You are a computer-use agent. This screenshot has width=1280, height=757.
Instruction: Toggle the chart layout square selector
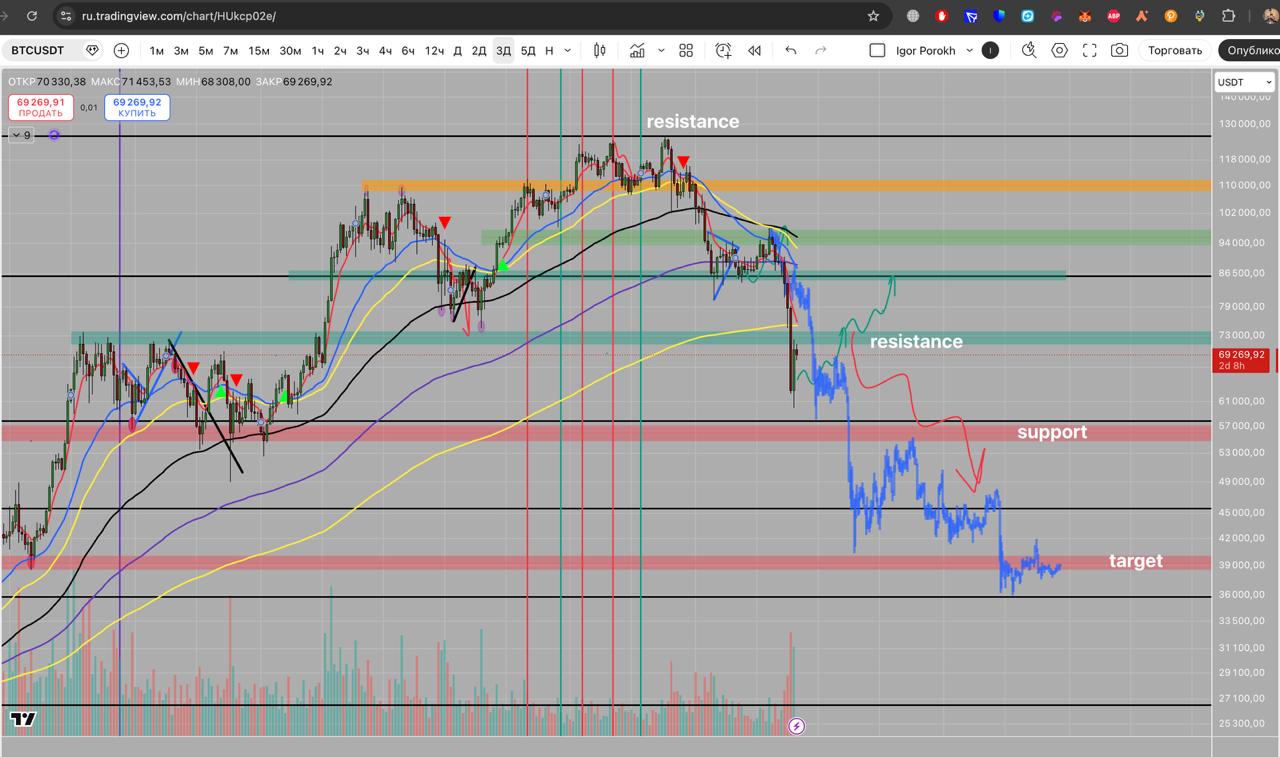pyautogui.click(x=877, y=51)
